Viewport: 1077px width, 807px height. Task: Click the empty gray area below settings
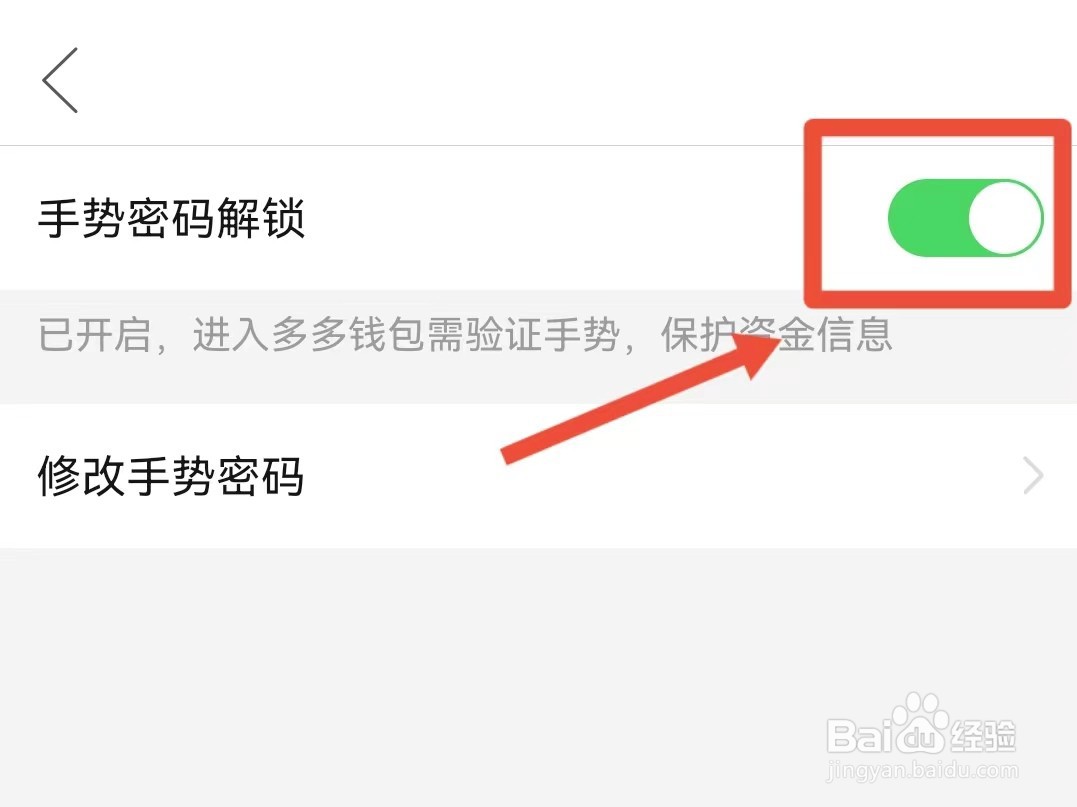(x=412, y=677)
